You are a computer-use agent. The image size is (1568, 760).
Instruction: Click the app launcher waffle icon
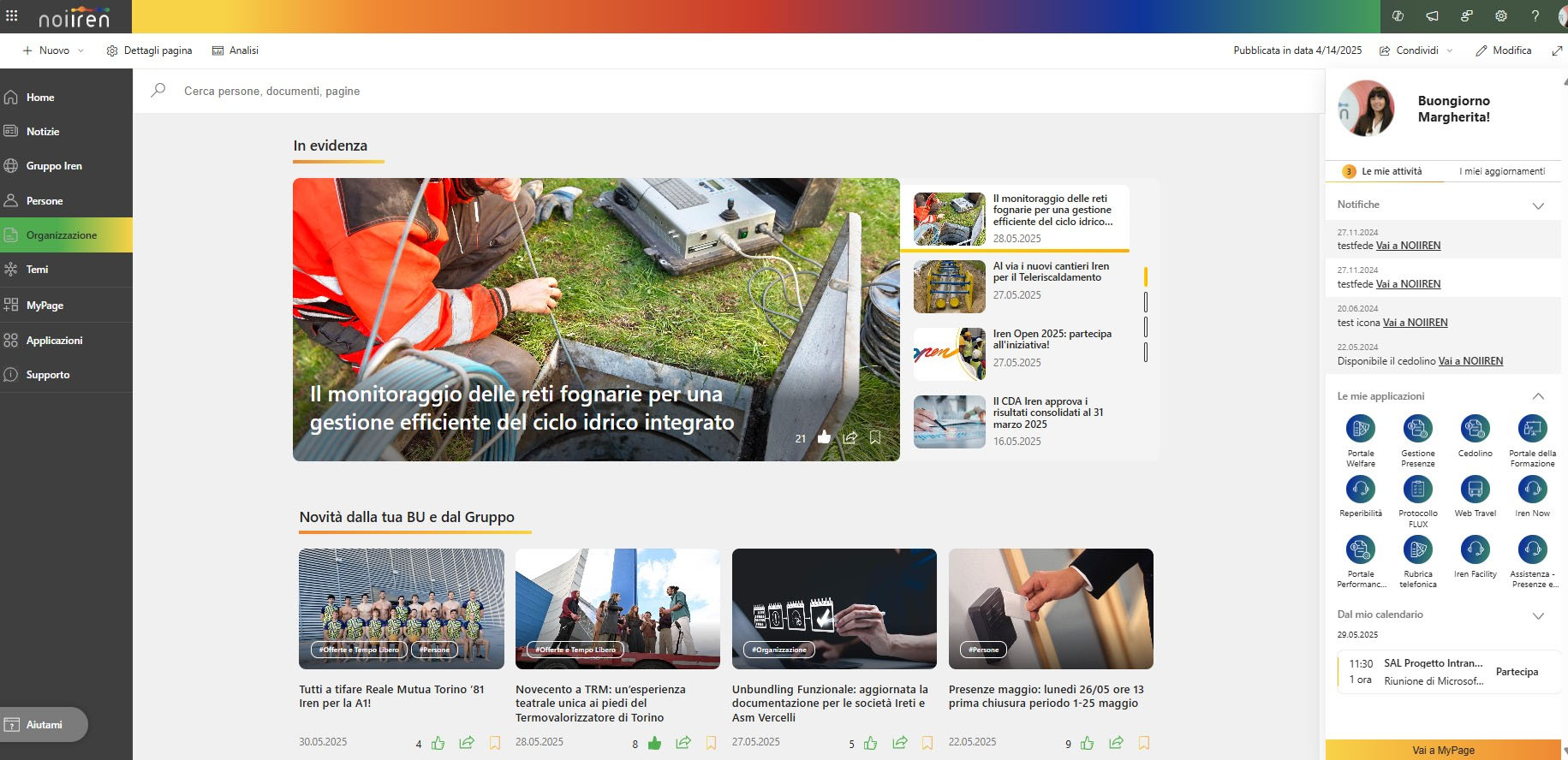(12, 15)
